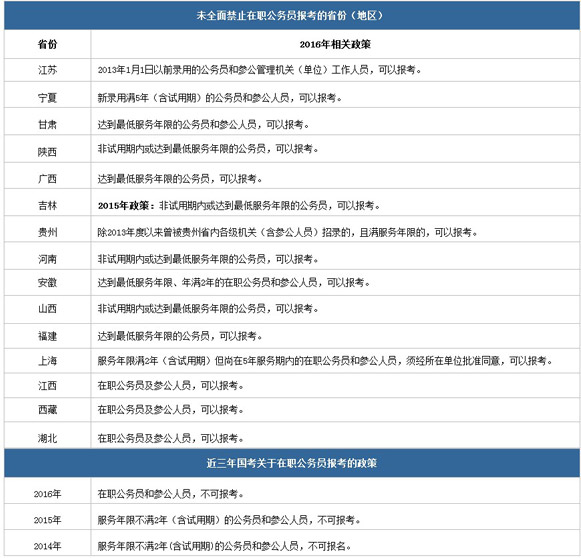Select the 江苏 province cell
This screenshot has height=558, width=581.
(x=47, y=70)
